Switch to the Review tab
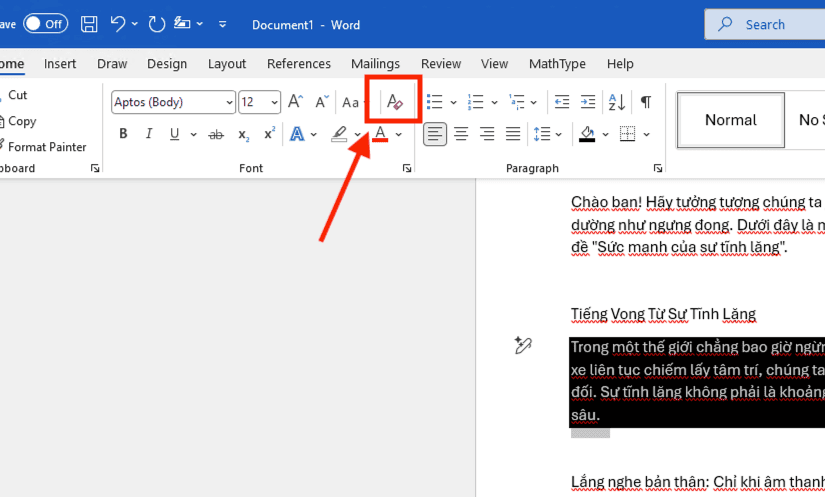 coord(441,64)
